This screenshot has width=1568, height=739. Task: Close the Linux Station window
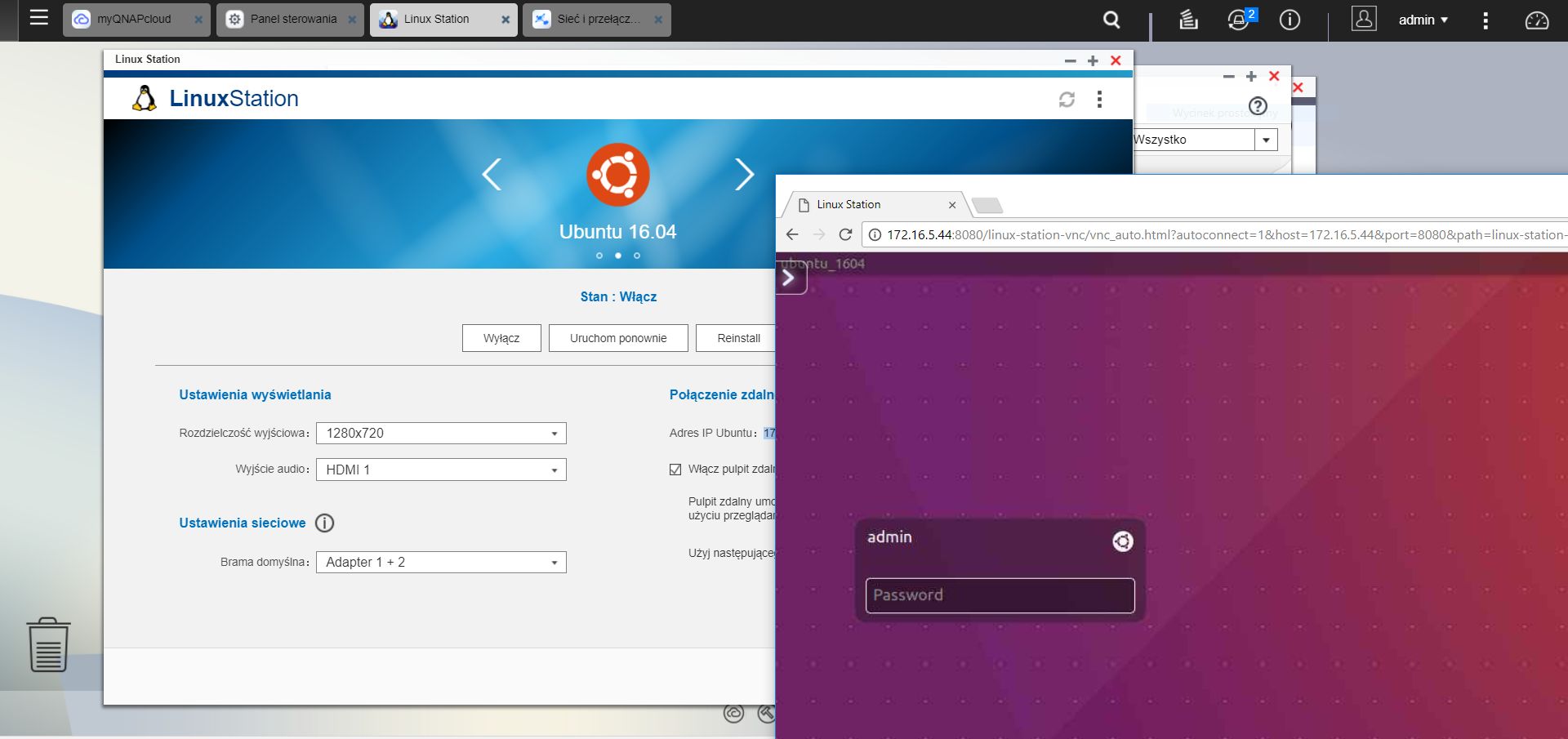[1116, 60]
